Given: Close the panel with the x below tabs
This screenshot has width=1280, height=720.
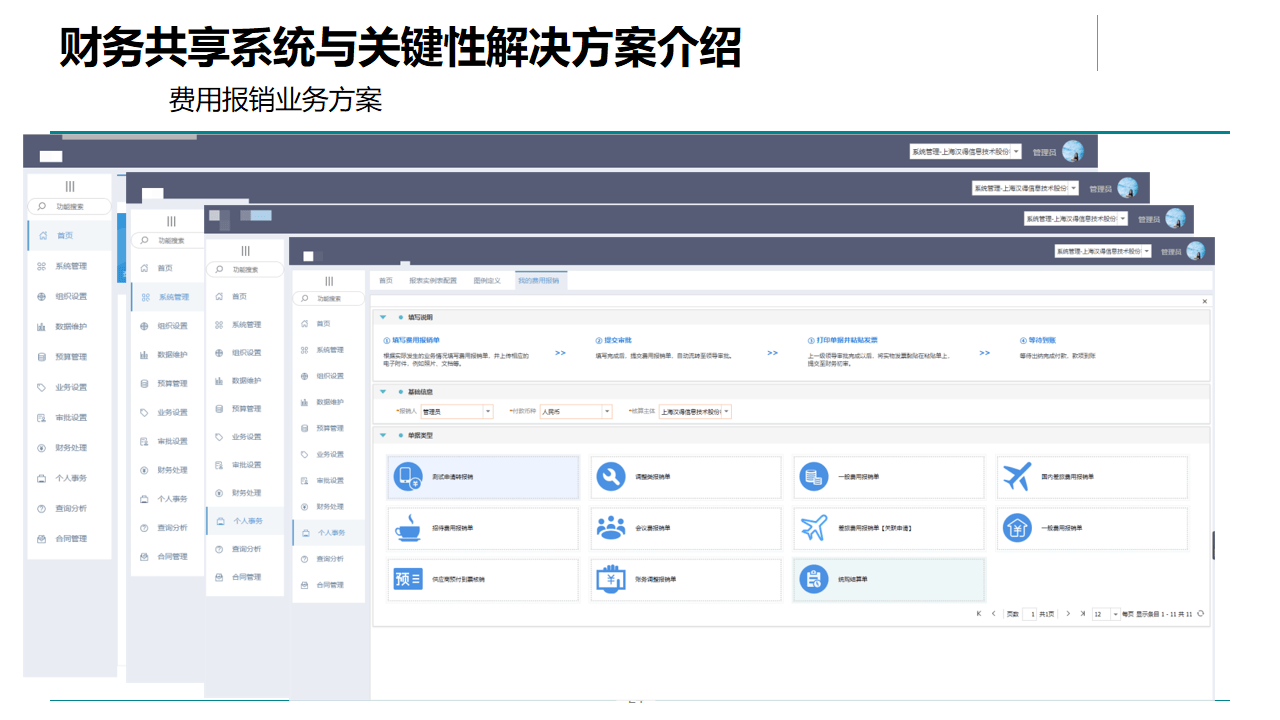Looking at the screenshot, I should 1204,301.
